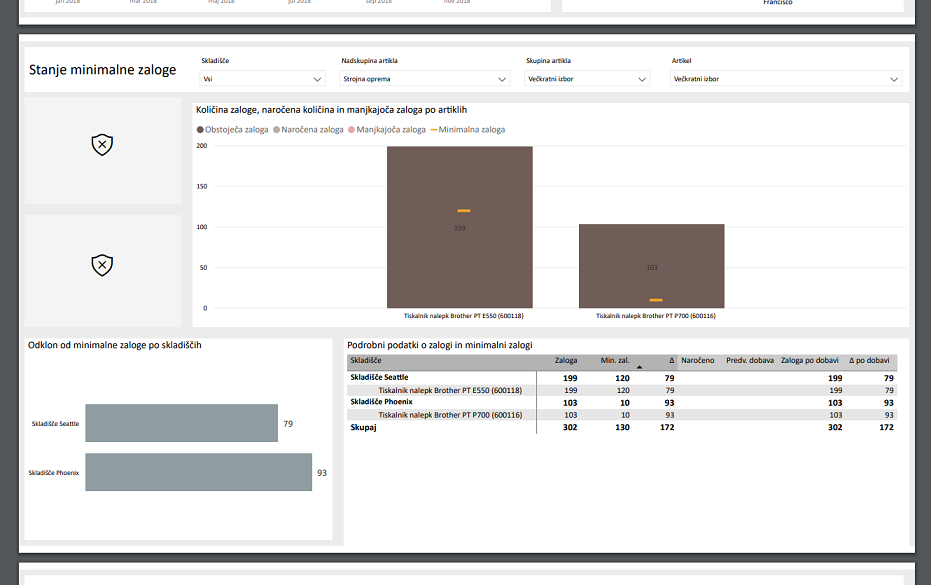
Task: Select the Skladišče Phoenix table row
Action: tap(622, 402)
